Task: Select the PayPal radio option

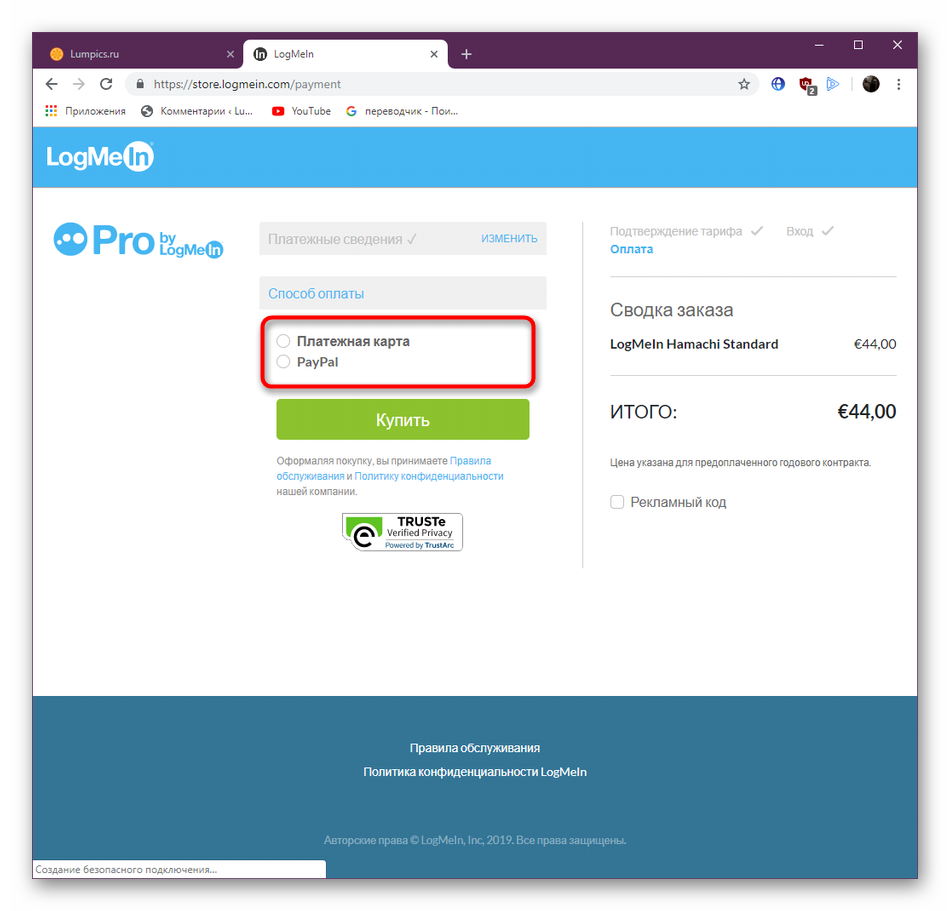Action: point(283,362)
